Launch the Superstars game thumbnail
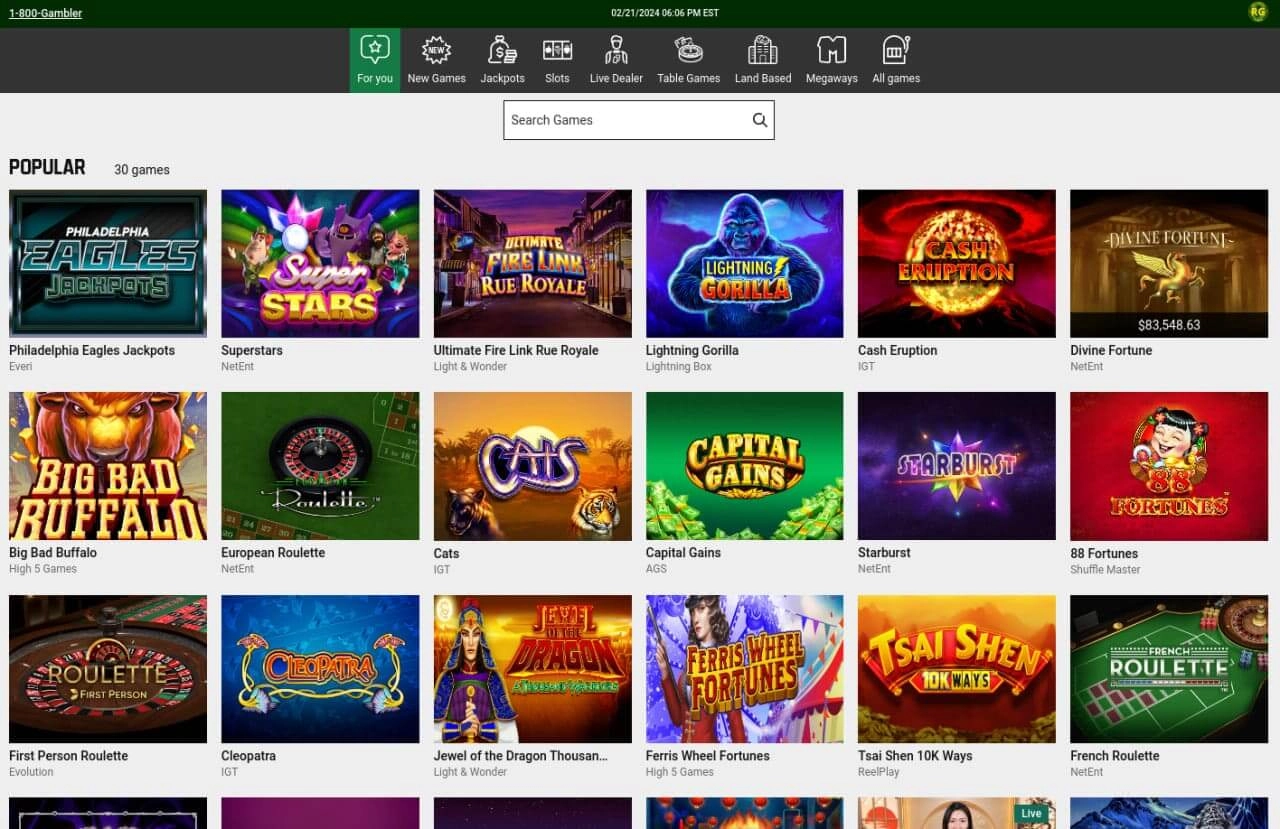Viewport: 1280px width, 829px height. click(320, 264)
